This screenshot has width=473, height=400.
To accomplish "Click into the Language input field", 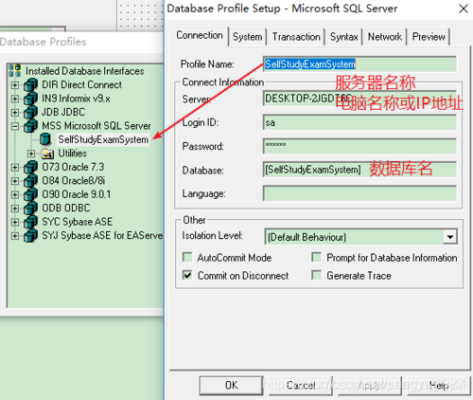I will (x=360, y=193).
